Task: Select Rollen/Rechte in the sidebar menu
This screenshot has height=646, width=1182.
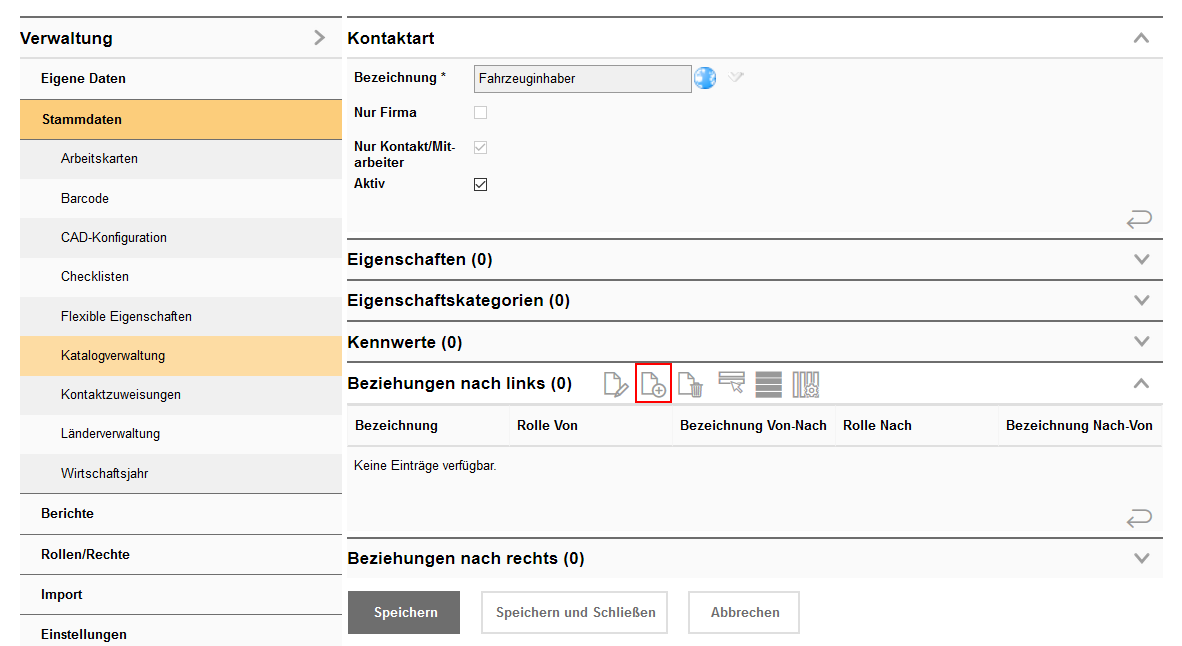Action: 85,554
